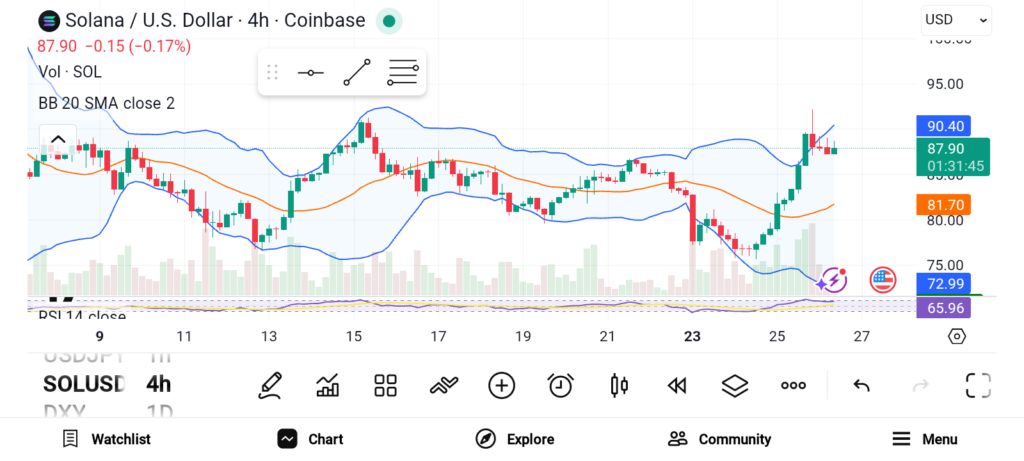This screenshot has height=461, width=1024.
Task: Collapse the indicator legend with chevron
Action: click(58, 140)
